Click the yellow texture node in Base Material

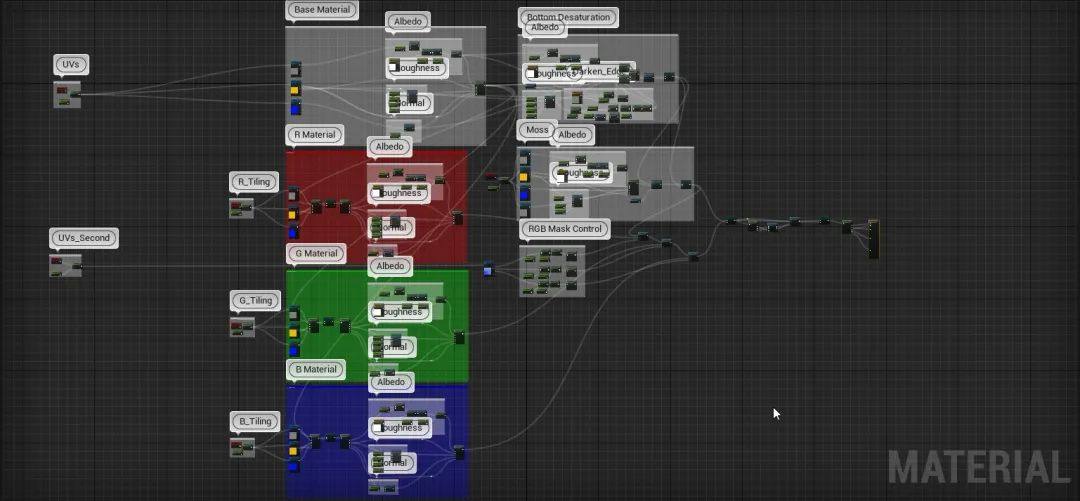click(295, 89)
